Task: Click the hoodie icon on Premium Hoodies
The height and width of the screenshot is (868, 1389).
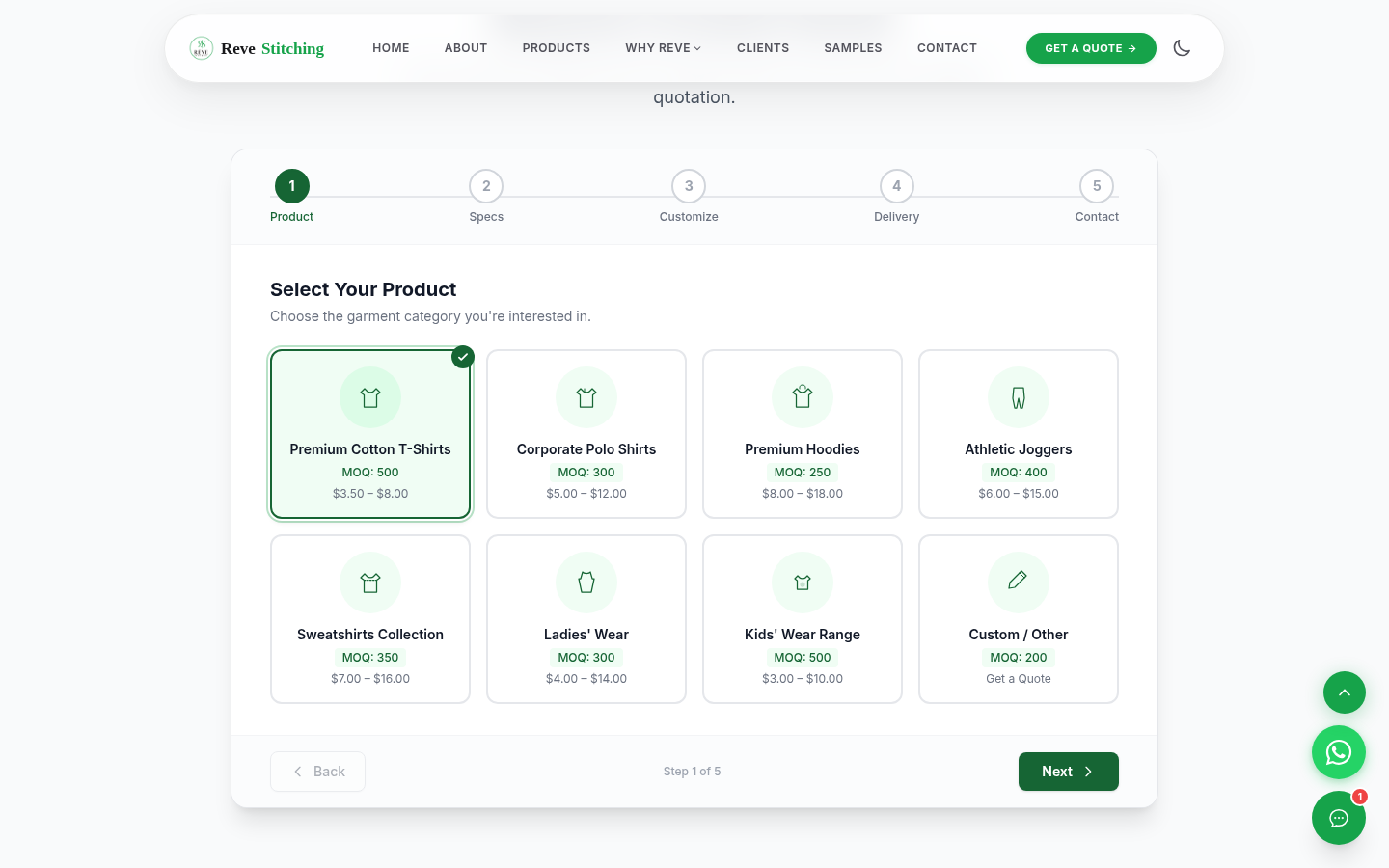Action: click(803, 397)
